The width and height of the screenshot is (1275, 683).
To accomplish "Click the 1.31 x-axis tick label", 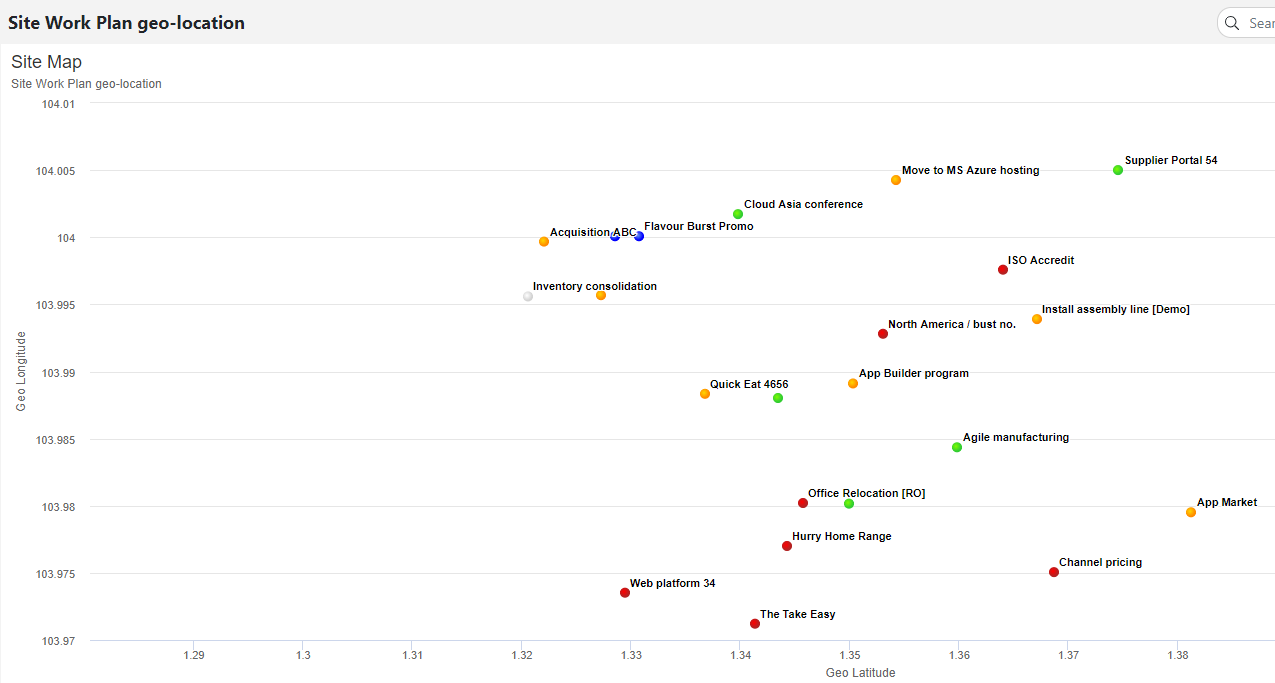I will pos(412,656).
